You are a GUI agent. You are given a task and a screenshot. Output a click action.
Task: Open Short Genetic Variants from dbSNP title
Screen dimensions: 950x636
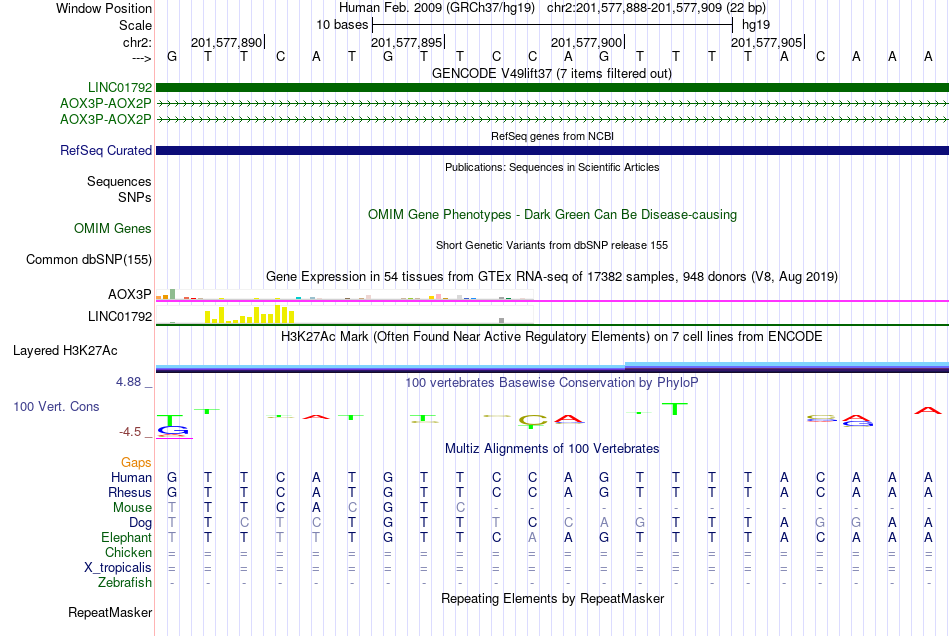552,245
